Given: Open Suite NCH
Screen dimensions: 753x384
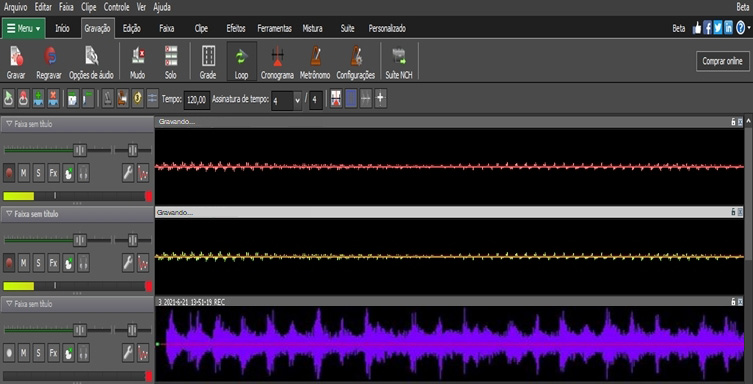Looking at the screenshot, I should coord(399,61).
